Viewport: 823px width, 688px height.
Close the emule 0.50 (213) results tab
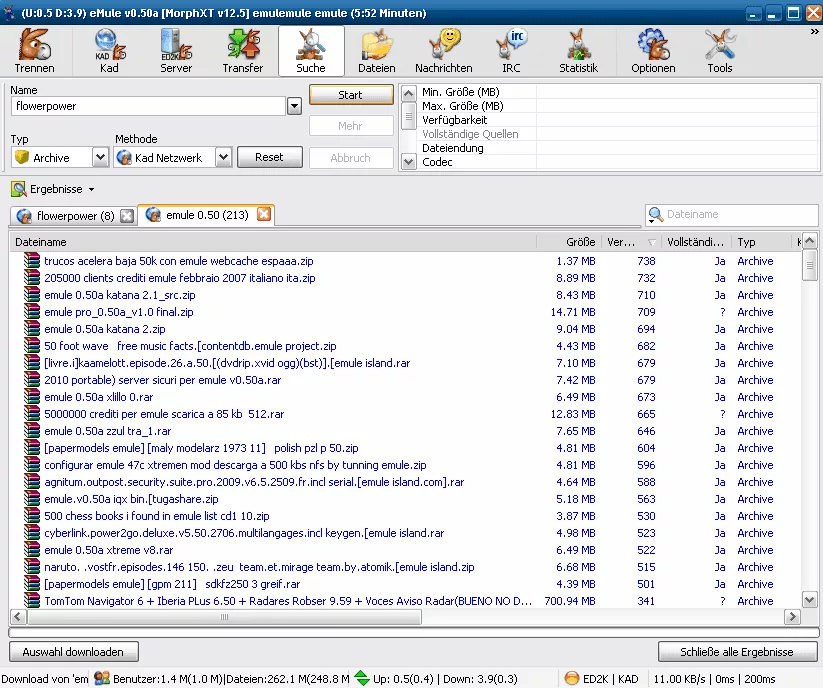(x=264, y=214)
